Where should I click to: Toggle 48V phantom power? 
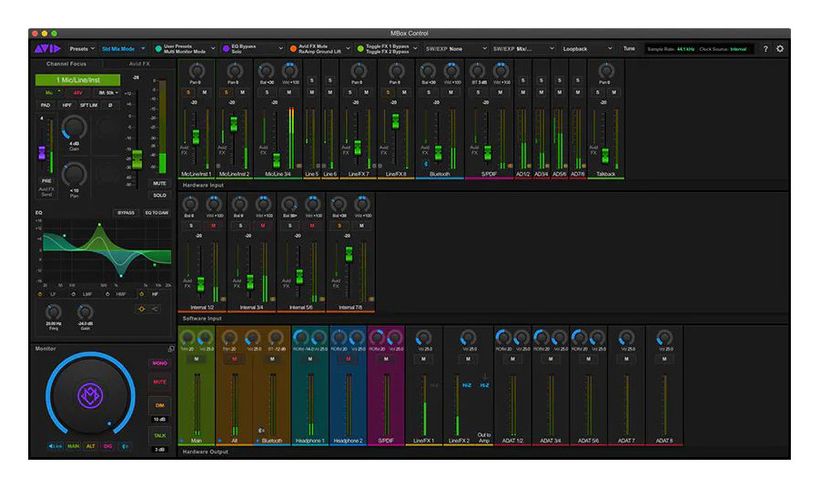coord(77,93)
